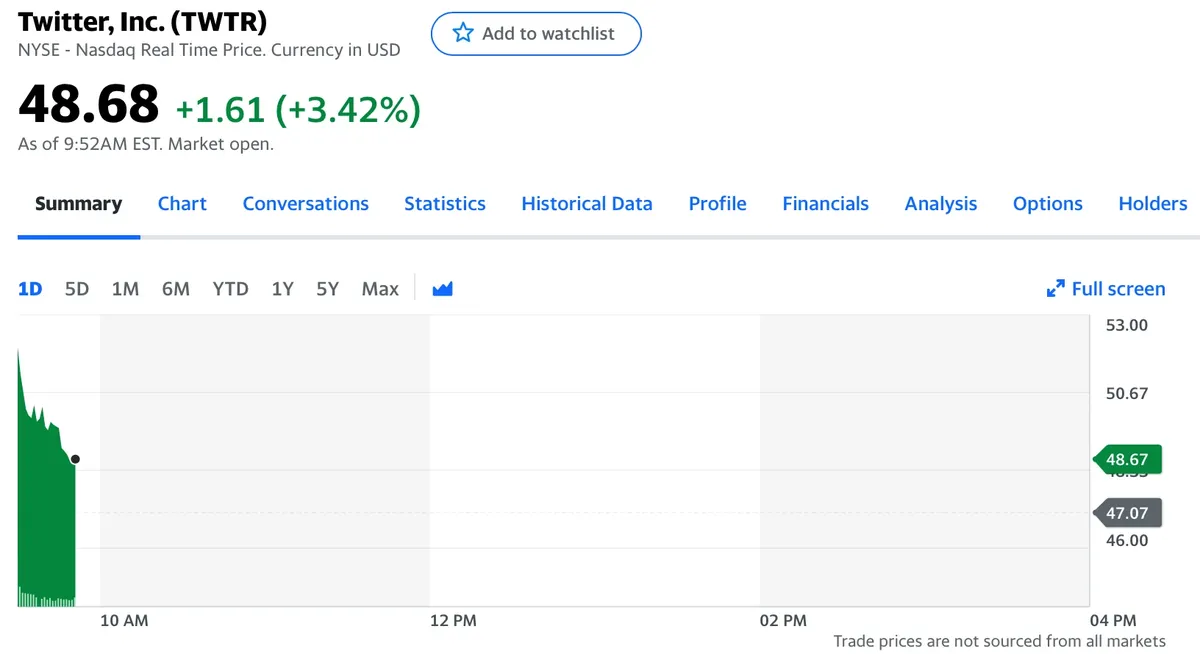Click the current price dot on chart
Viewport: 1200px width, 654px height.
[x=75, y=460]
